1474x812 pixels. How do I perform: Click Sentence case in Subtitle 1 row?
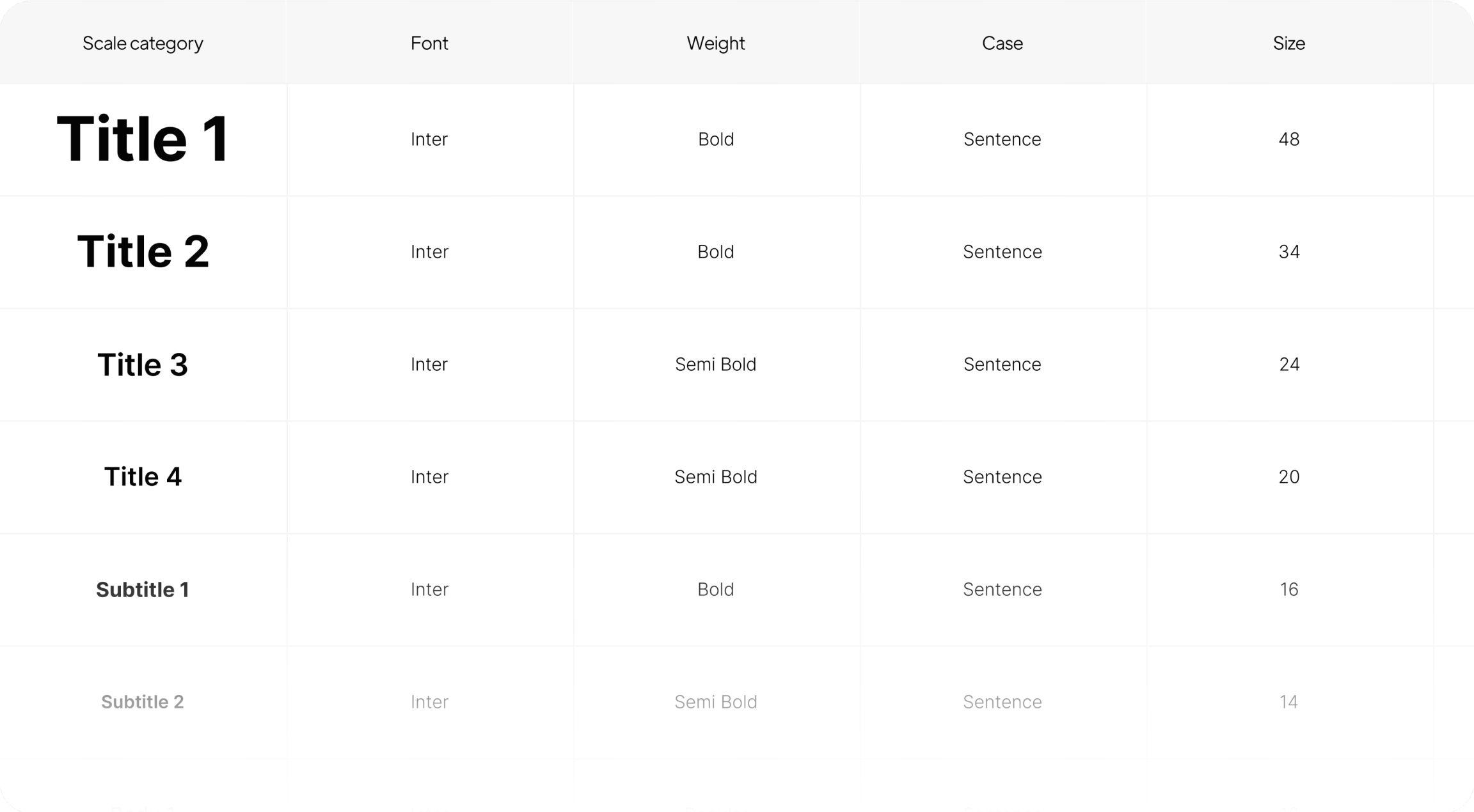click(1002, 589)
